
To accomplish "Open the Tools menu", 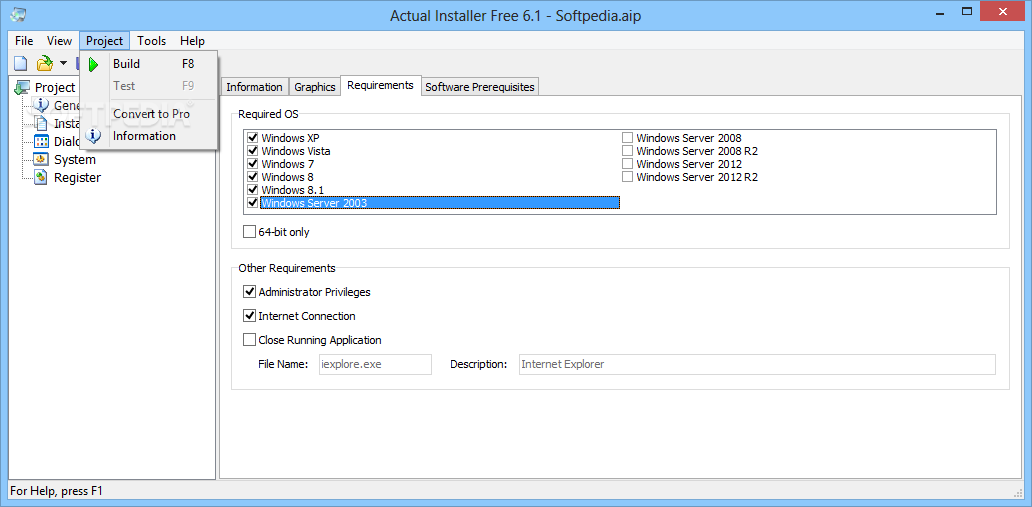I will point(151,41).
